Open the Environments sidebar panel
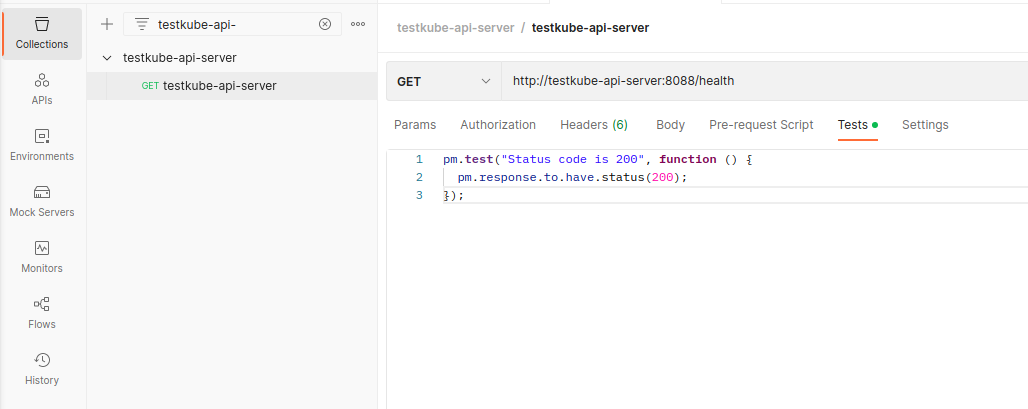 click(x=42, y=145)
